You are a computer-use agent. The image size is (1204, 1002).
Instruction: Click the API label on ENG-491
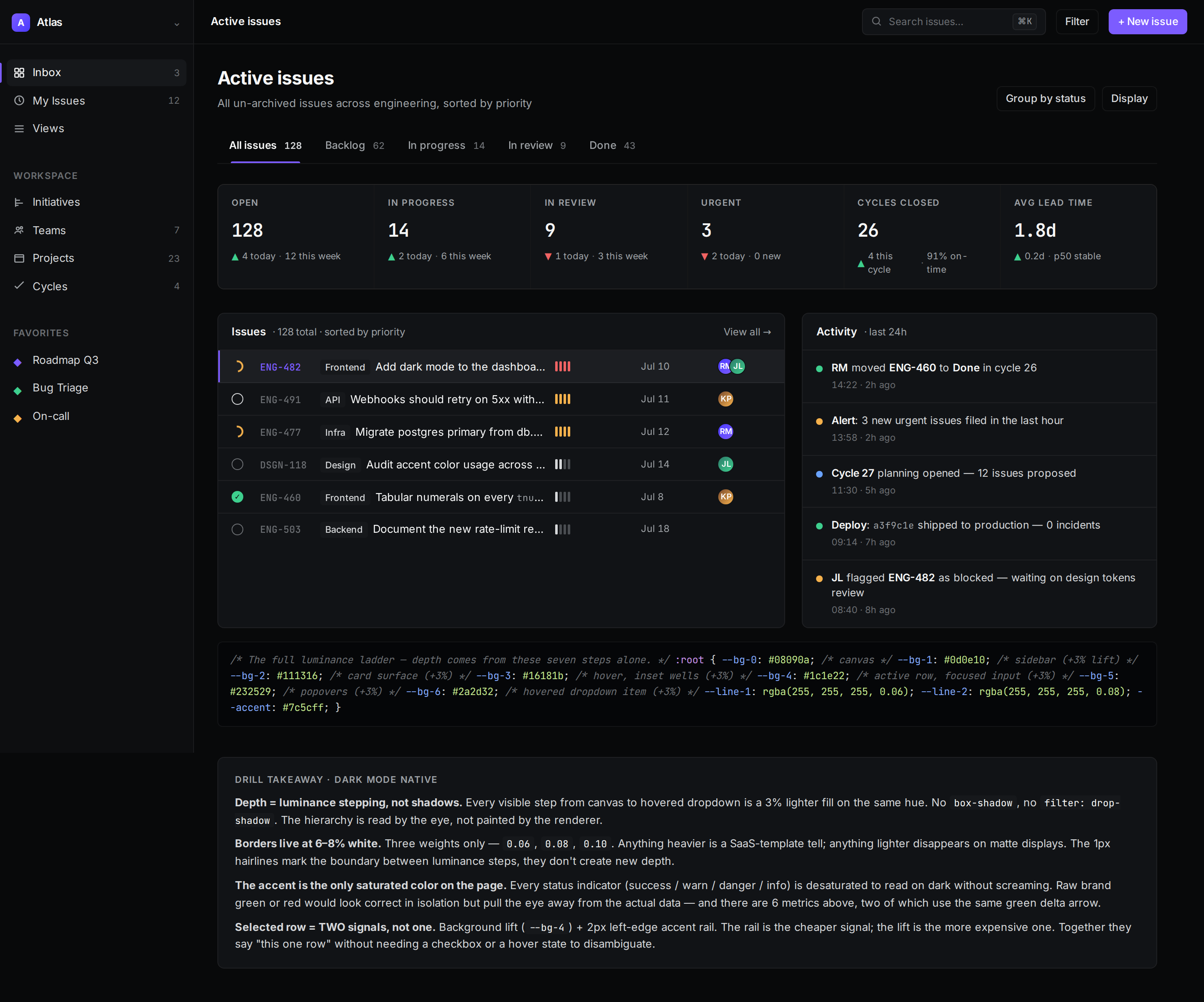pos(332,400)
